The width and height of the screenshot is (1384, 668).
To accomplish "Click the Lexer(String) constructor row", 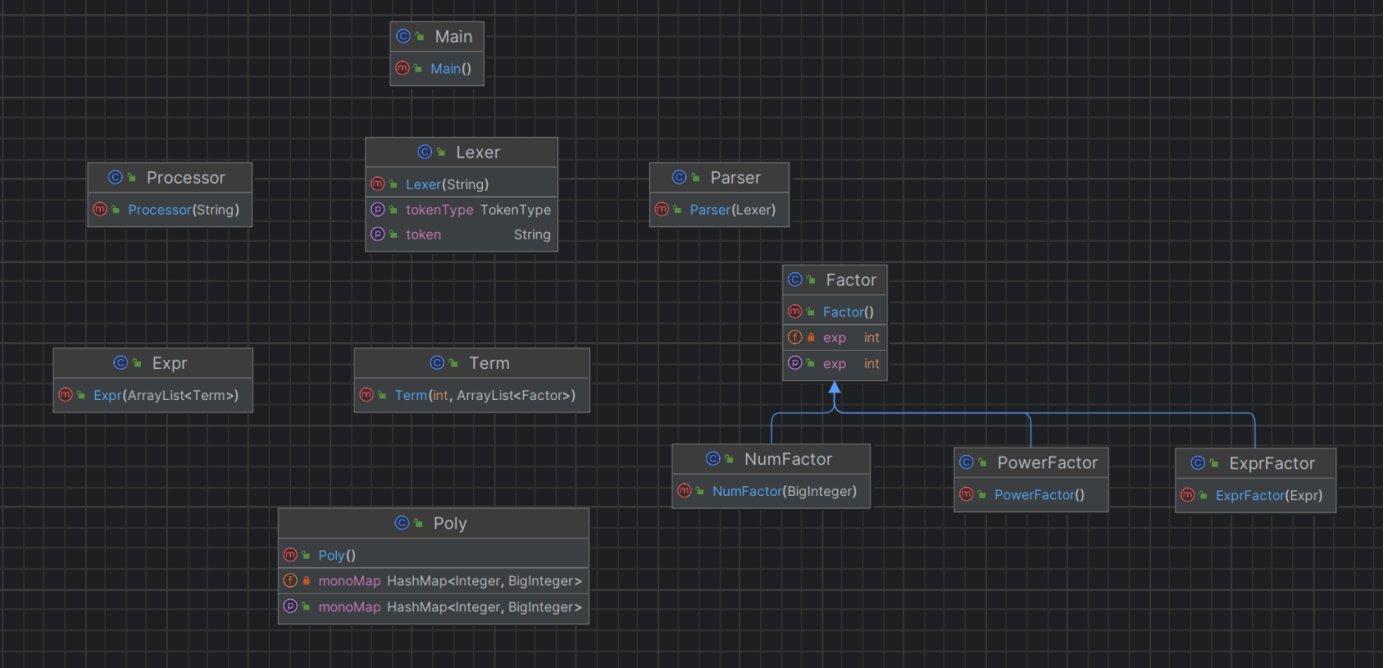I will tap(461, 184).
